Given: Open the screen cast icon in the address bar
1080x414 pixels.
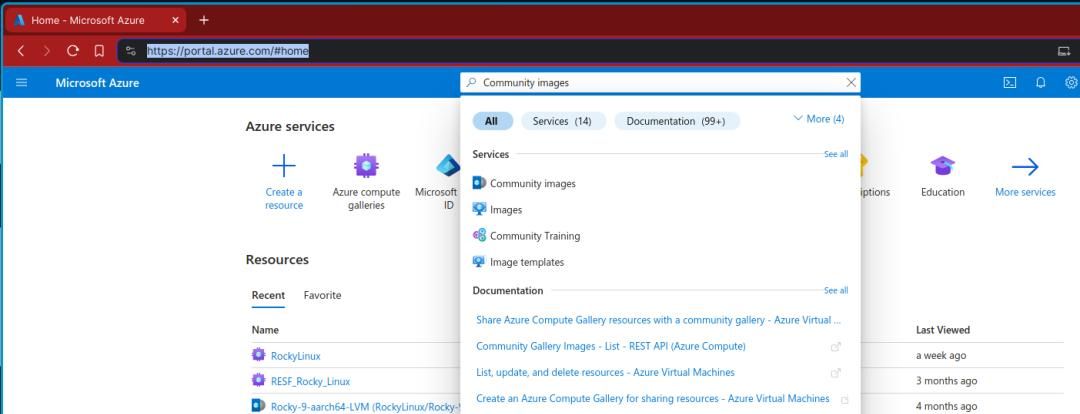Looking at the screenshot, I should coord(1063,51).
